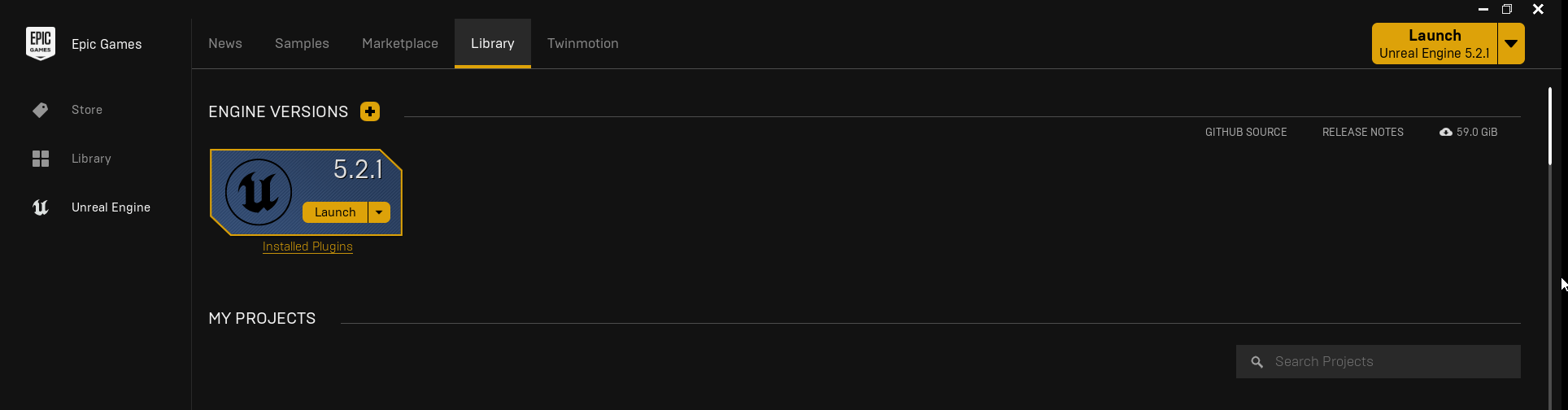Open dropdown arrow beside top-right Launch button

tap(1511, 44)
